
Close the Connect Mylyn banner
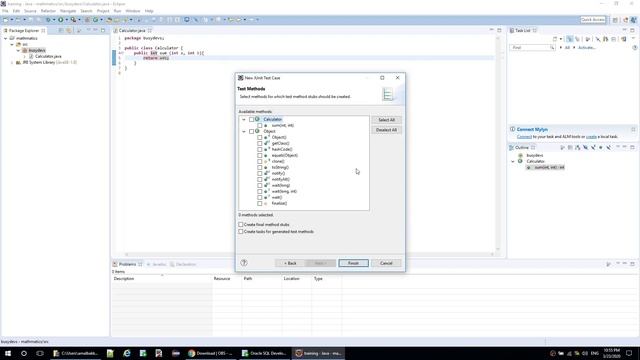pyautogui.click(x=633, y=129)
